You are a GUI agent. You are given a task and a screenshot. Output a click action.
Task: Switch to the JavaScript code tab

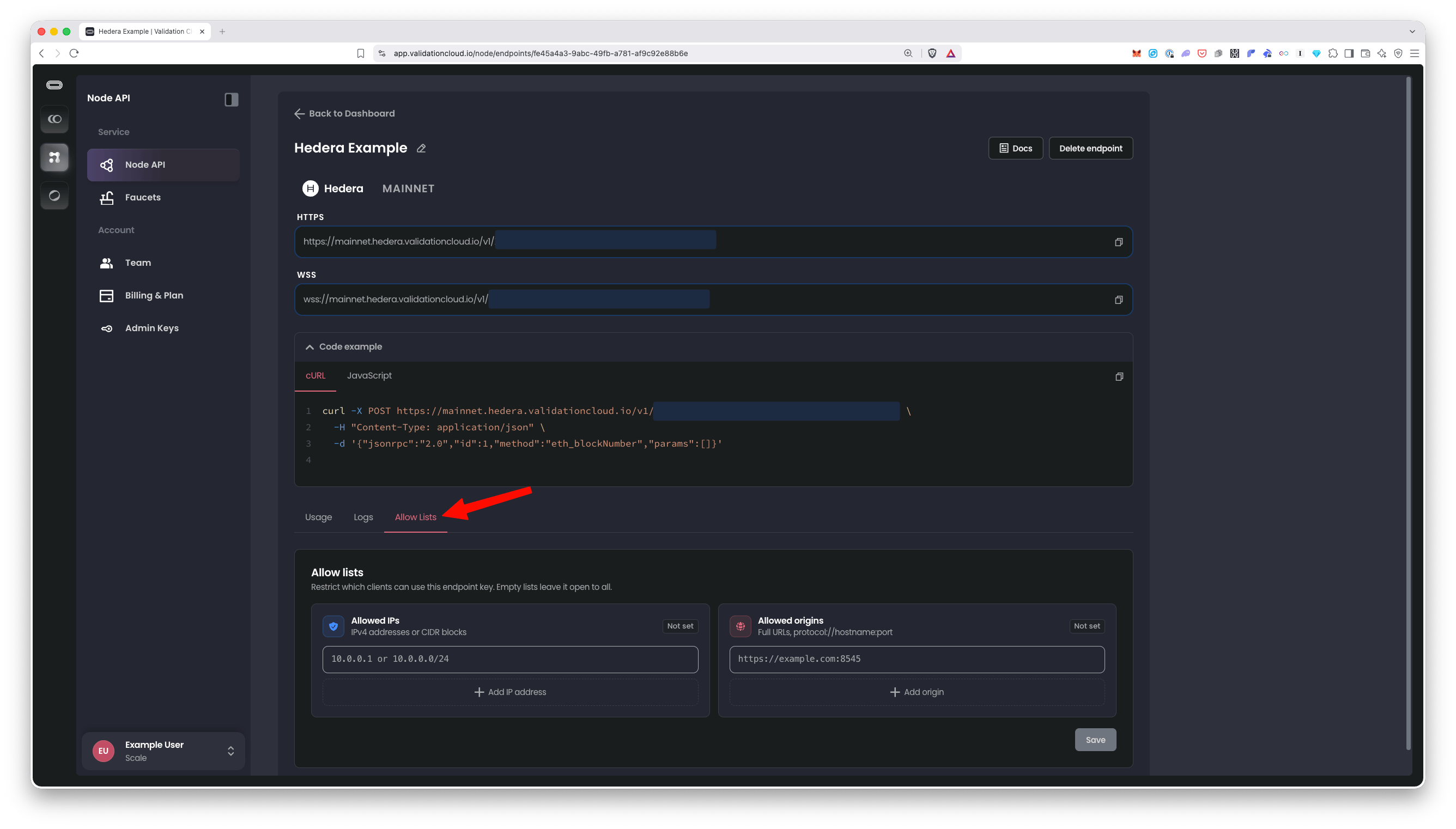tap(369, 376)
